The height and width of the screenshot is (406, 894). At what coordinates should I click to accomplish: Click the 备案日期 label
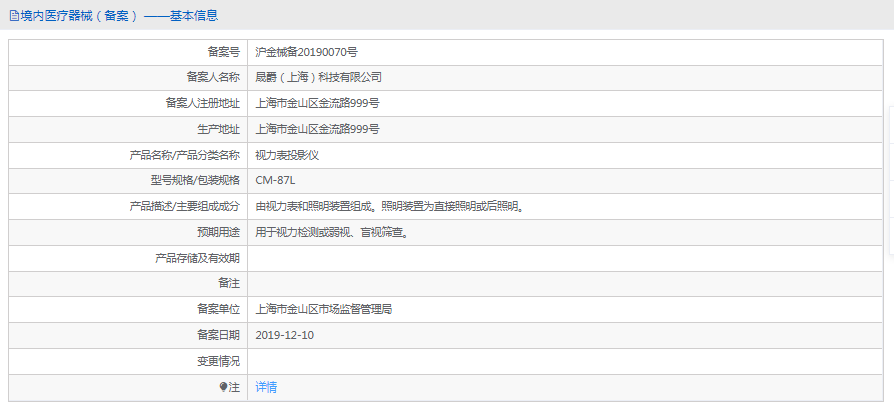pos(219,335)
